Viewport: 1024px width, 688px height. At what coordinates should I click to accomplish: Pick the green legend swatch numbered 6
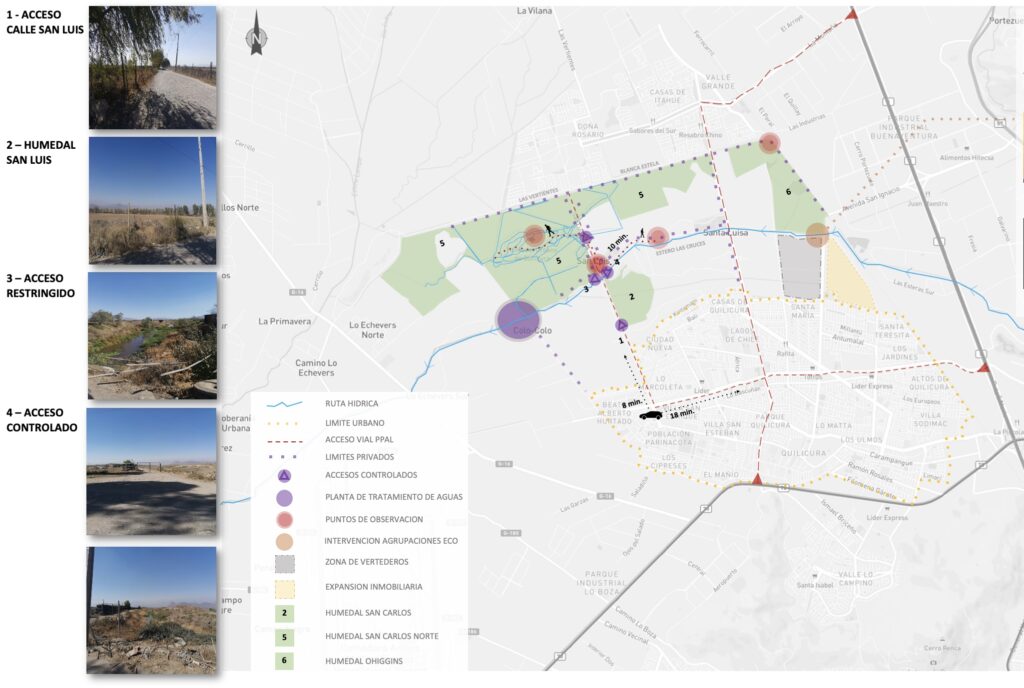pos(284,661)
